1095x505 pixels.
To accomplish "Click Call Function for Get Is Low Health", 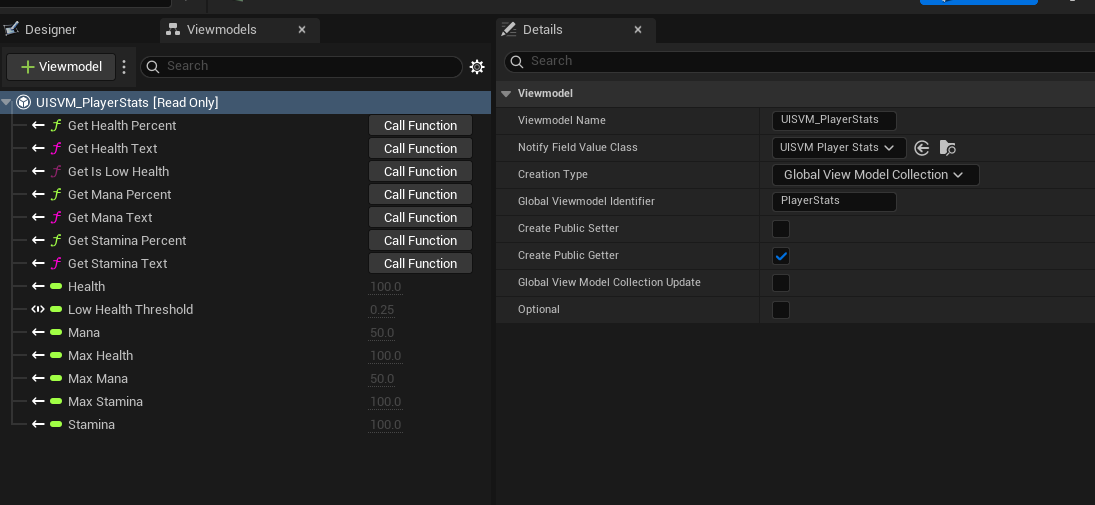I will click(420, 172).
